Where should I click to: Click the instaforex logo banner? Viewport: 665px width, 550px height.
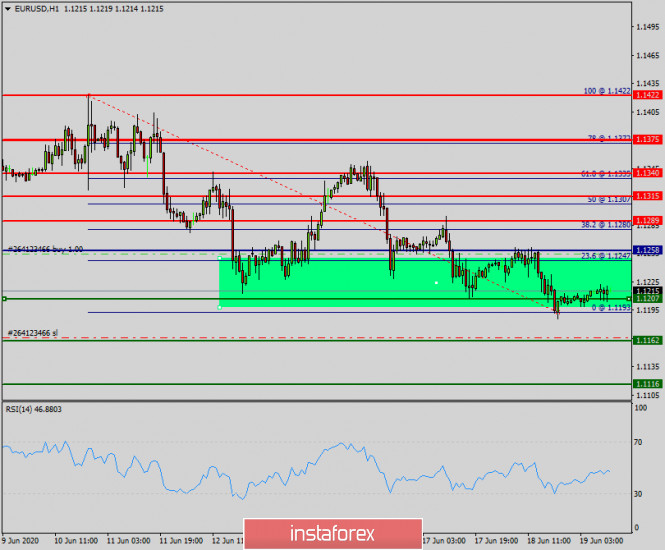(333, 534)
